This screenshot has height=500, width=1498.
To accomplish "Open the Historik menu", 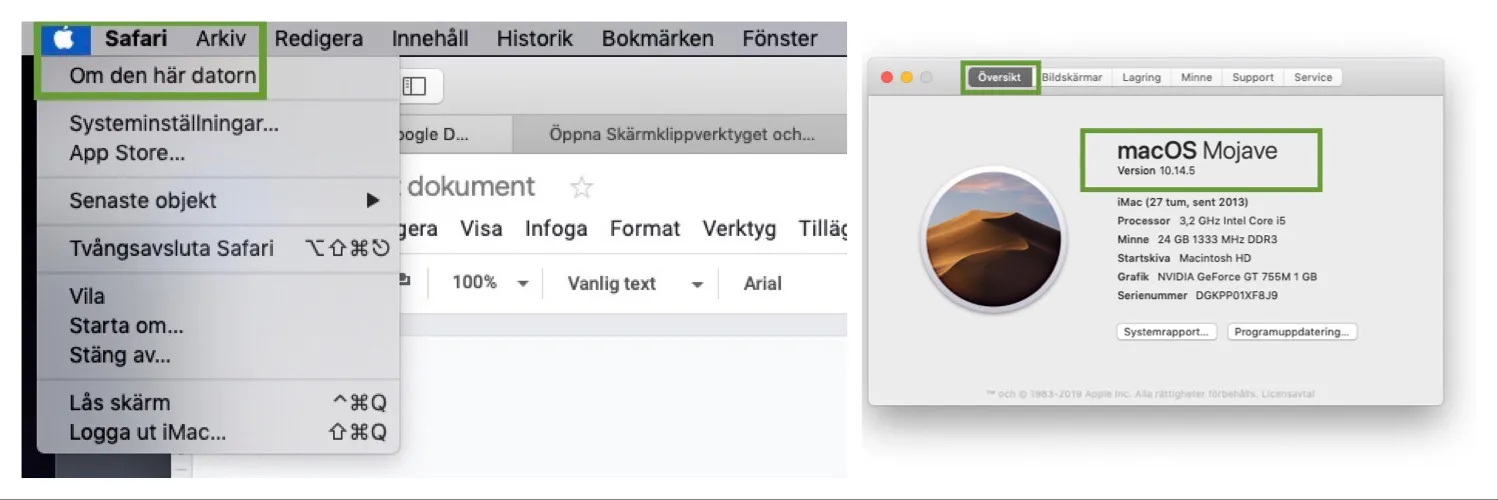I will click(x=535, y=39).
